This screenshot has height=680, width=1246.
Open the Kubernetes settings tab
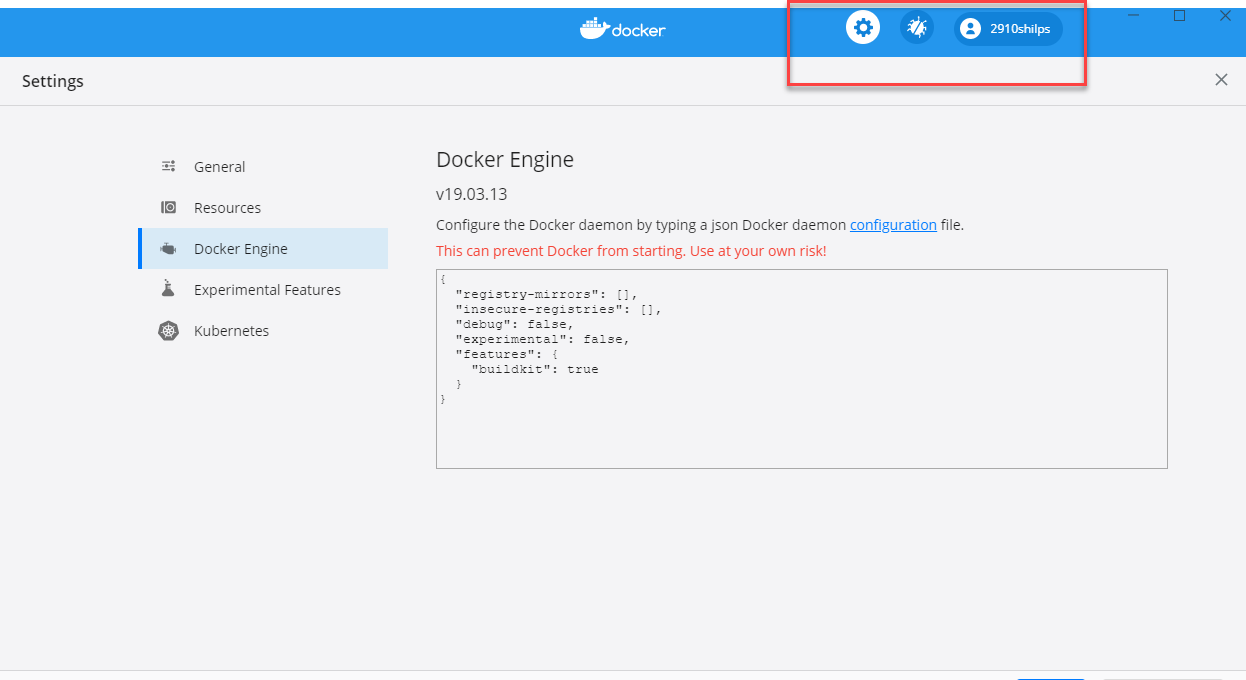click(x=263, y=331)
